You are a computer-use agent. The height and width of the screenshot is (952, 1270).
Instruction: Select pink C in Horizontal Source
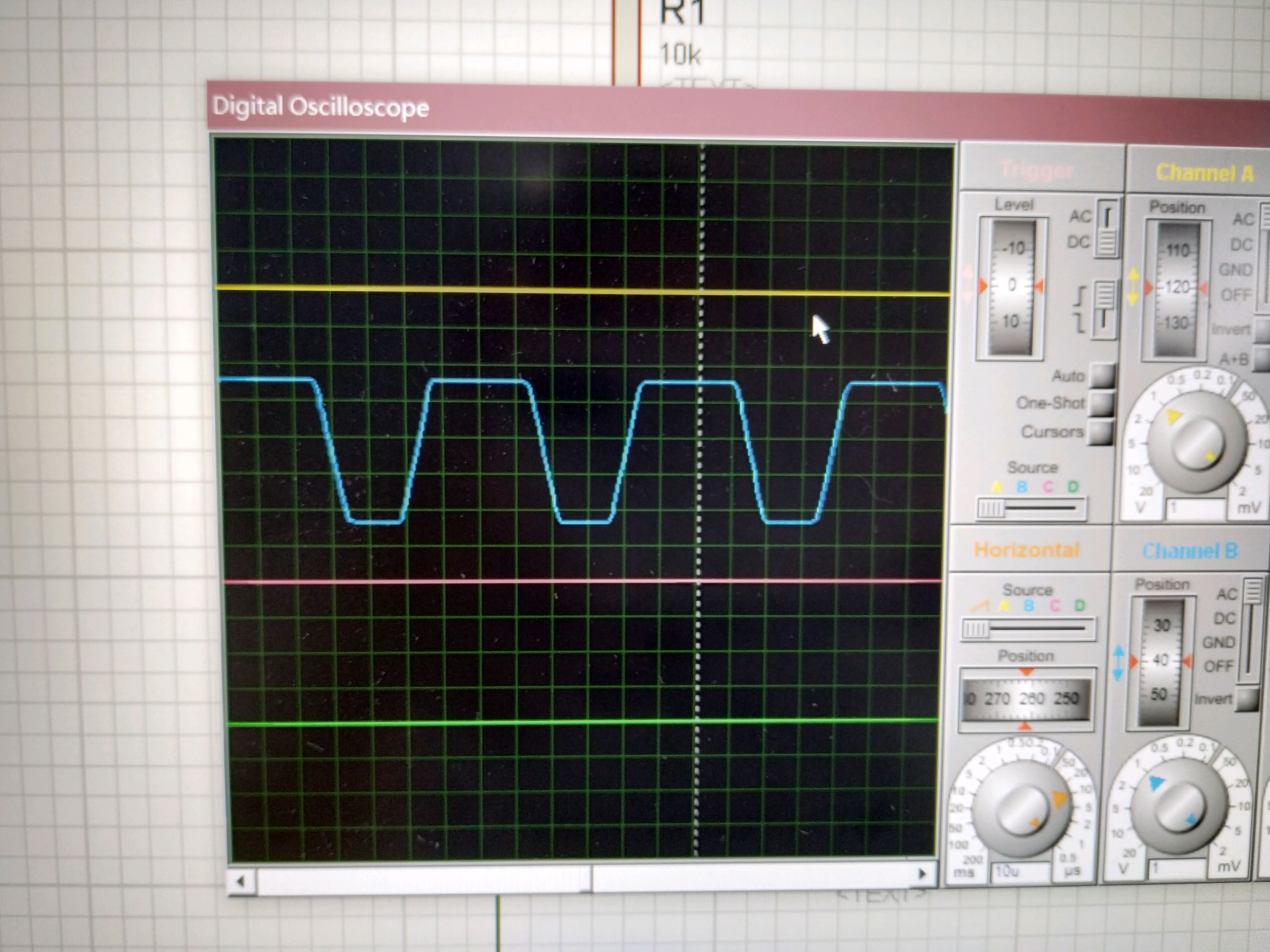1055,605
